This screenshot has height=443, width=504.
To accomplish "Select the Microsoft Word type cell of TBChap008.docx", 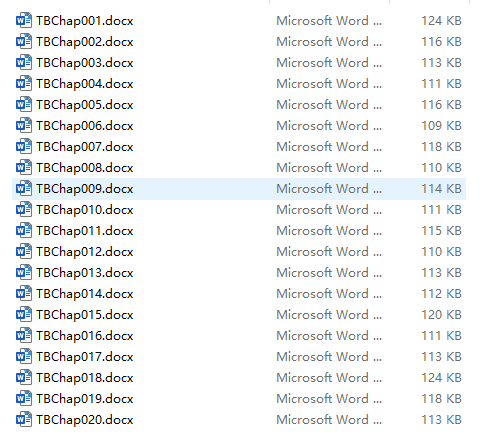I will point(329,168).
